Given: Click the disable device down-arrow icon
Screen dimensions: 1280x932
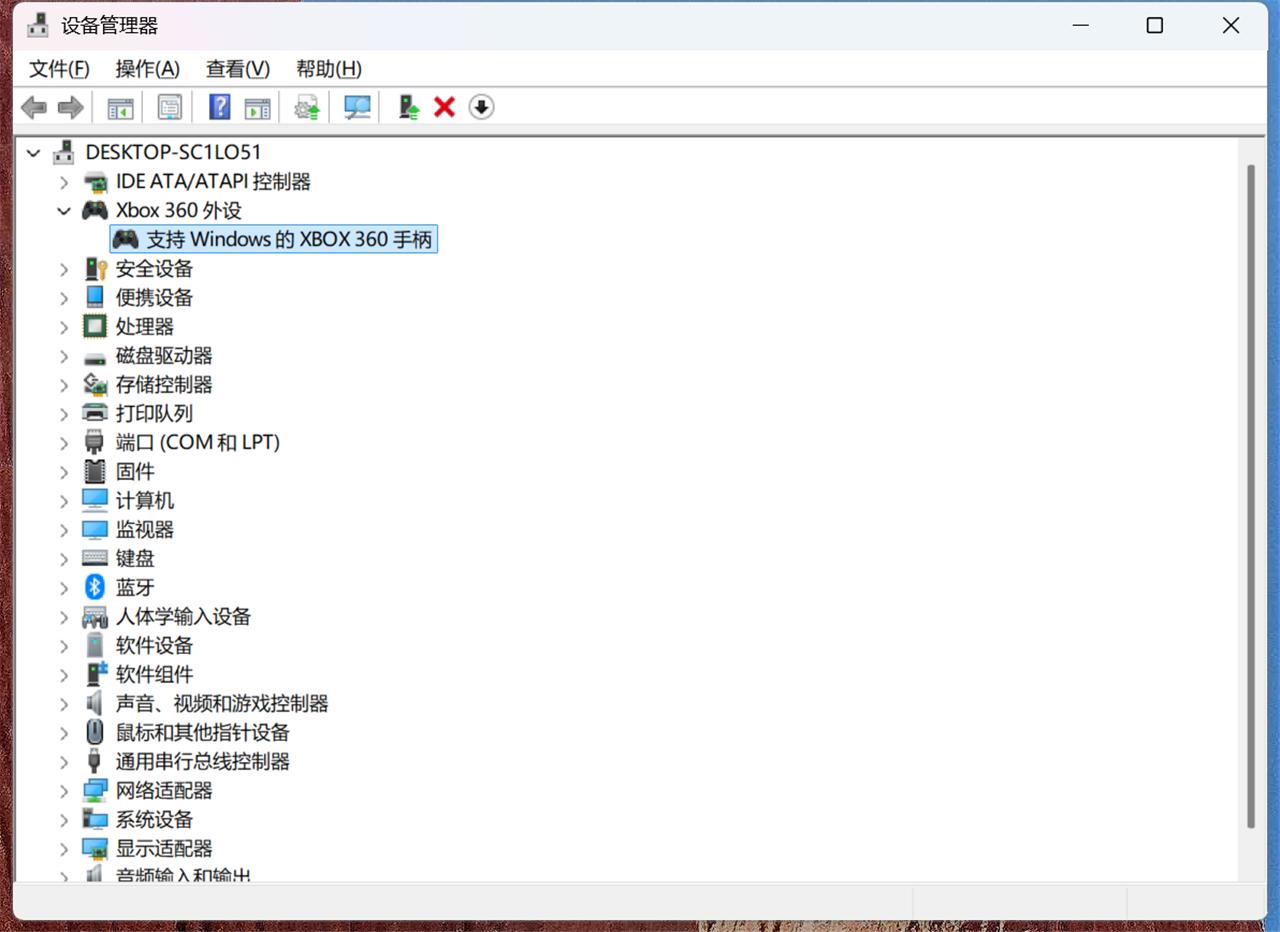Looking at the screenshot, I should [481, 107].
